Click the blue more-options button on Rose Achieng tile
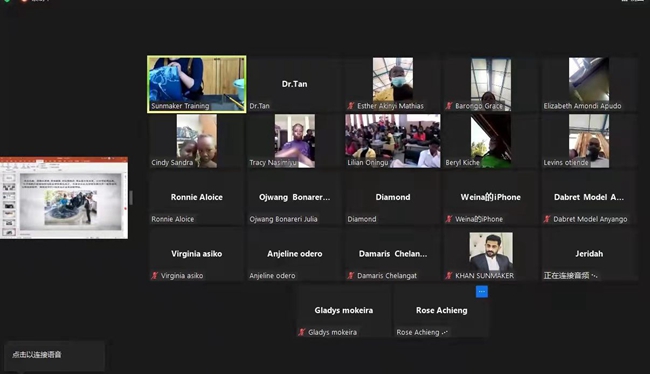The image size is (650, 374). click(x=481, y=291)
